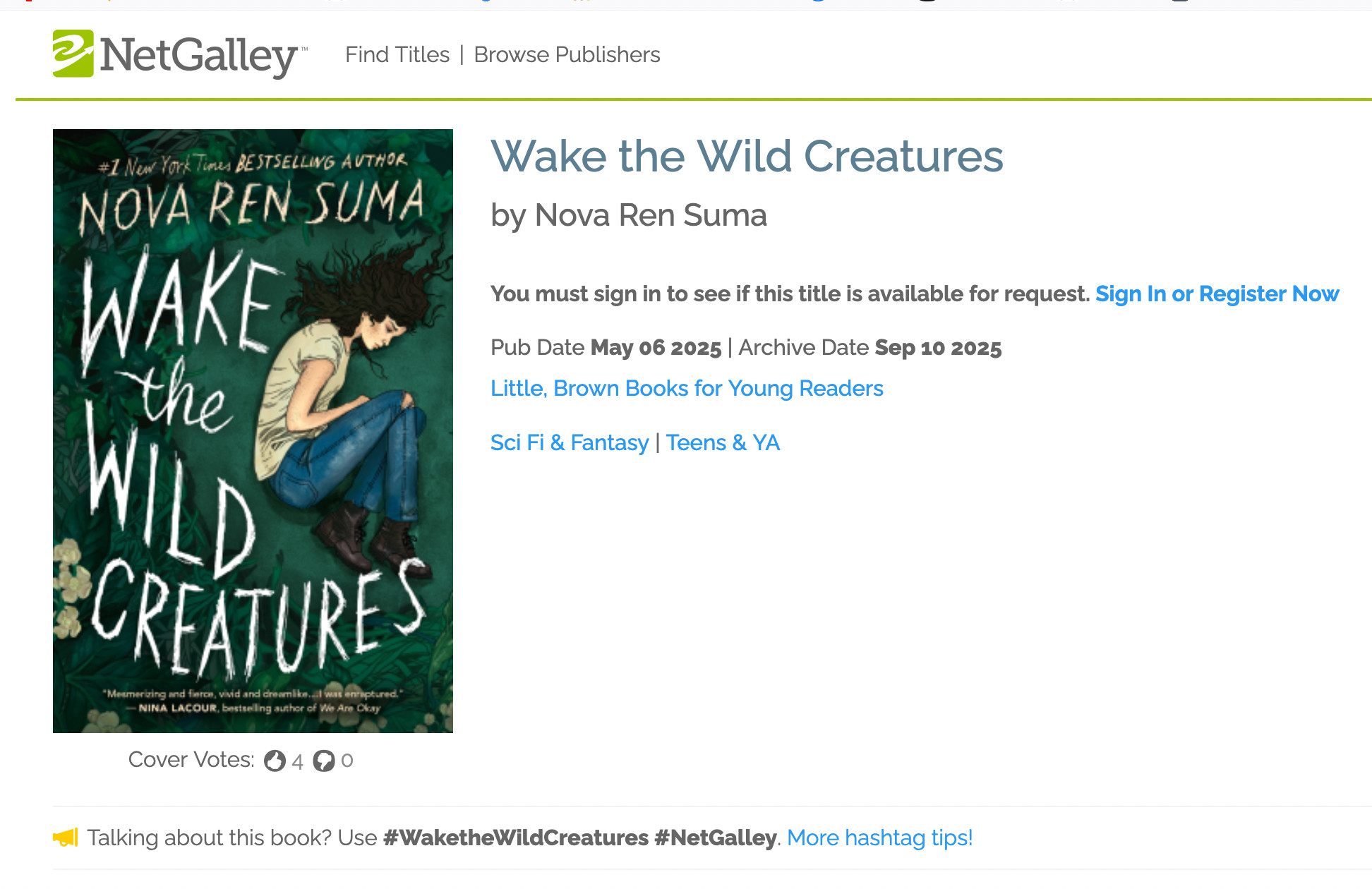Open Little, Brown Books for Young Readers
The width and height of the screenshot is (1372, 889).
(x=687, y=388)
